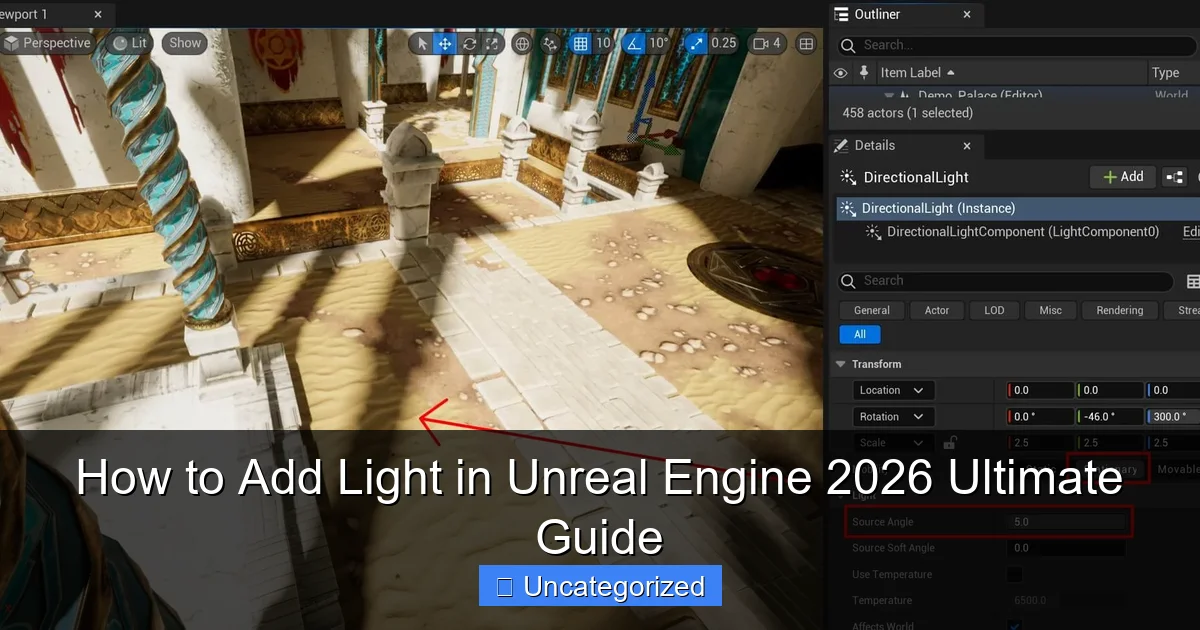Enable surface snapping in the viewport toolbar
The width and height of the screenshot is (1200, 630).
click(549, 44)
